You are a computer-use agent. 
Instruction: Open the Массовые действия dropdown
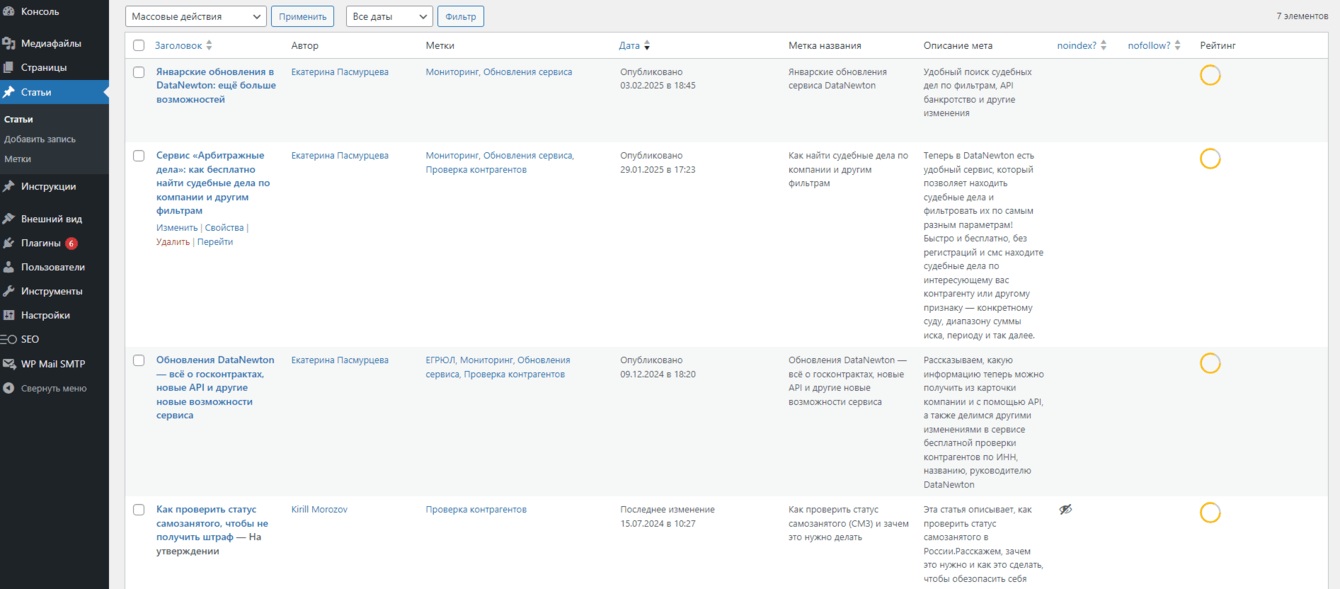[196, 17]
